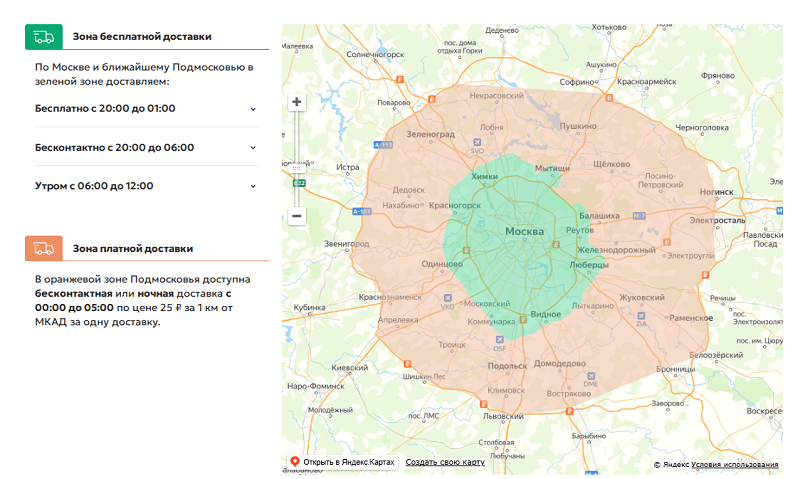Click "Открыть в Яндекс.Картах" button

tap(343, 462)
